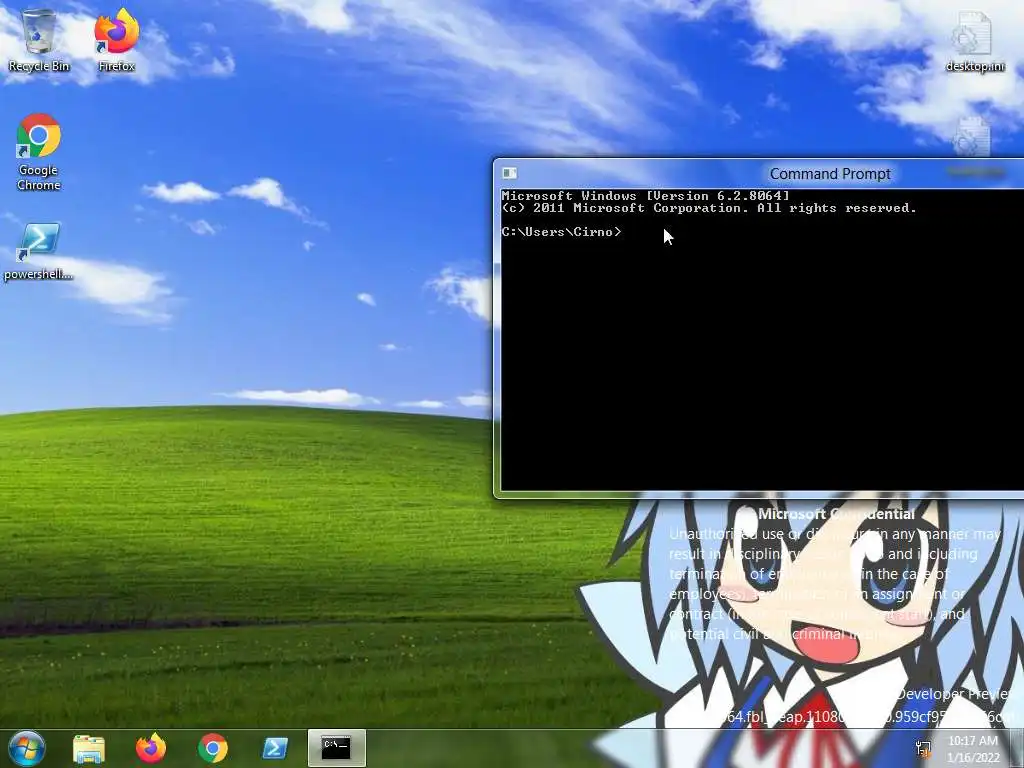Select the powershell desktop shortcut

pyautogui.click(x=39, y=251)
